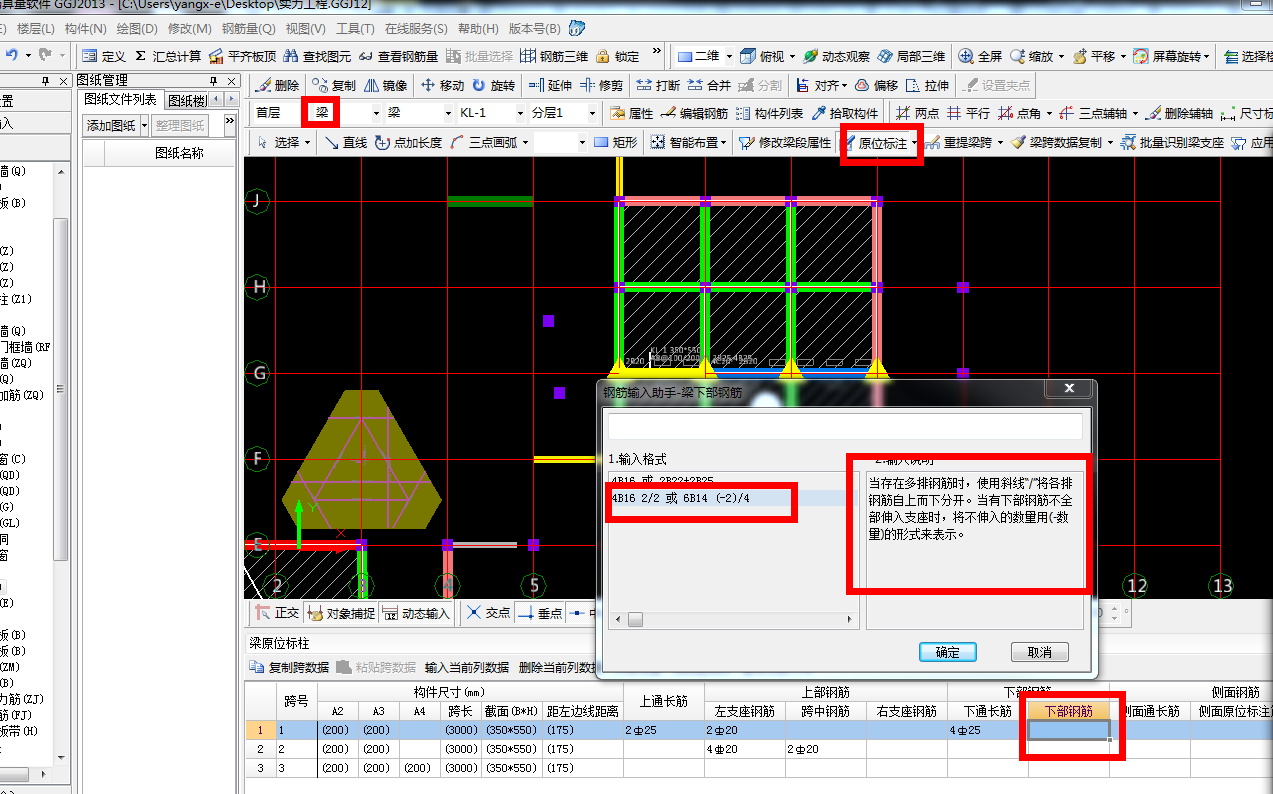Open 查找图元 find element tool
The image size is (1273, 794).
(318, 56)
